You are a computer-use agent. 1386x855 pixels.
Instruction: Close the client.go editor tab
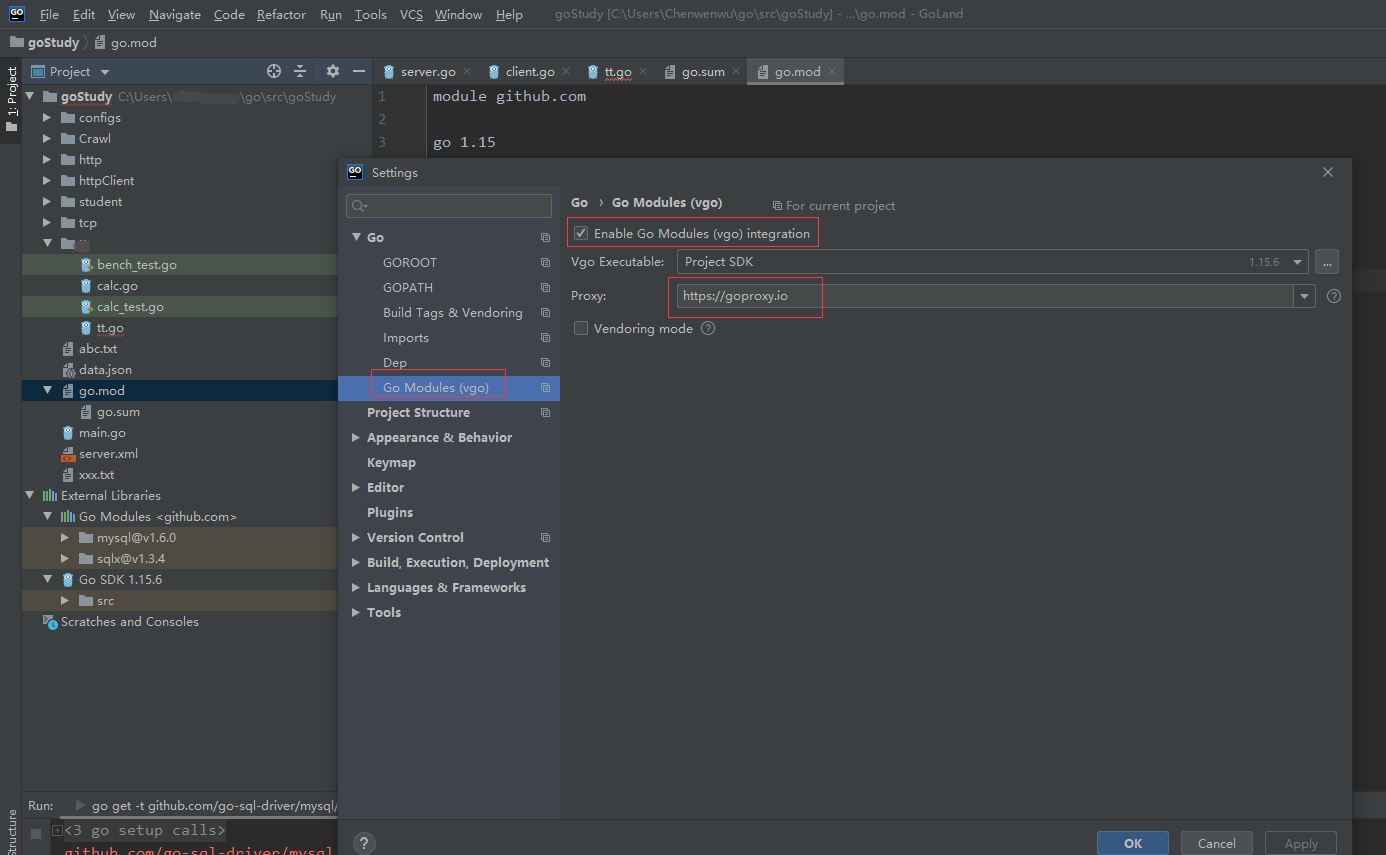(x=566, y=71)
